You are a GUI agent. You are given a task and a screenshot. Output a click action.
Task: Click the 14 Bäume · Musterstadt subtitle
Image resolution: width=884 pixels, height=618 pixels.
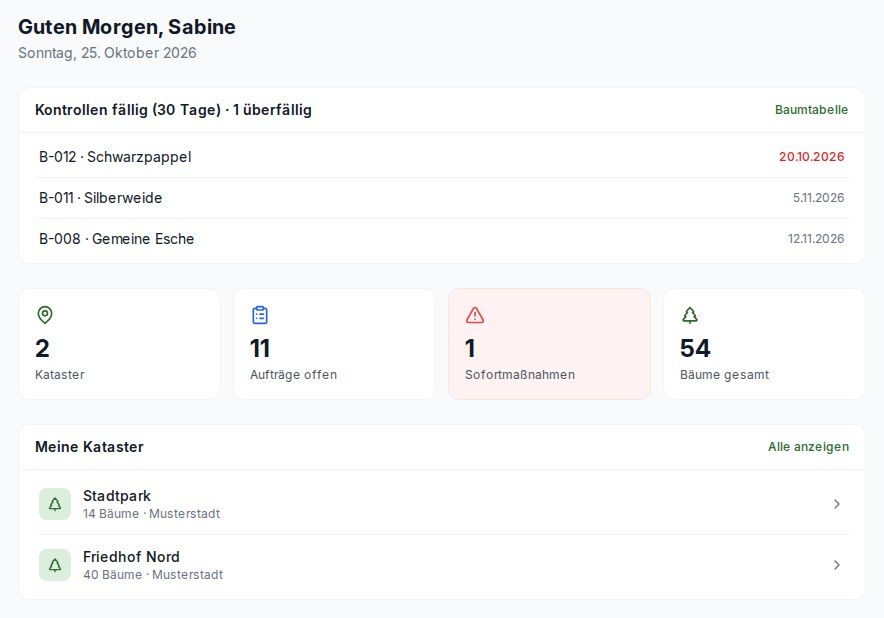click(x=152, y=514)
